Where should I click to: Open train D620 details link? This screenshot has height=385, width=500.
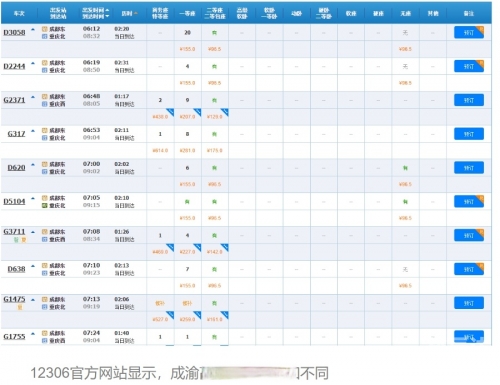pos(16,167)
